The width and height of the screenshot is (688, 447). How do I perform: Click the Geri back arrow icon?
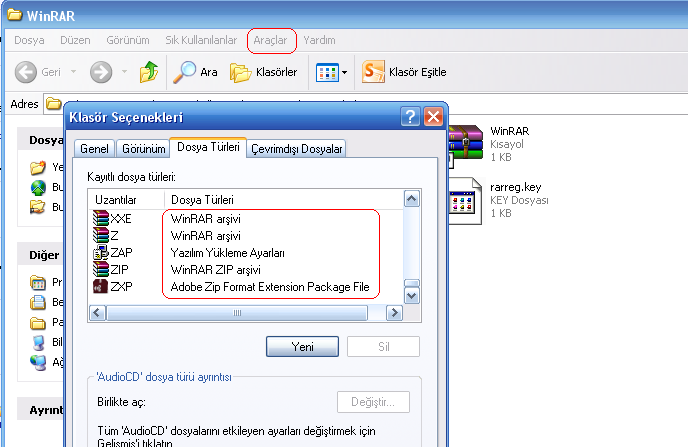(x=26, y=72)
